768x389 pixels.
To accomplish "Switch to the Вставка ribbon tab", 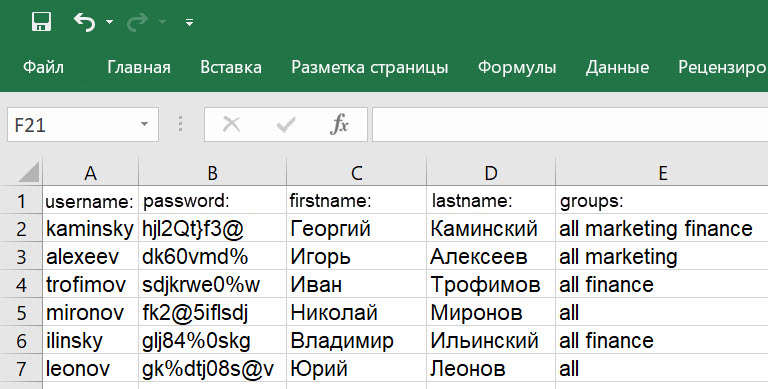I will (x=231, y=67).
